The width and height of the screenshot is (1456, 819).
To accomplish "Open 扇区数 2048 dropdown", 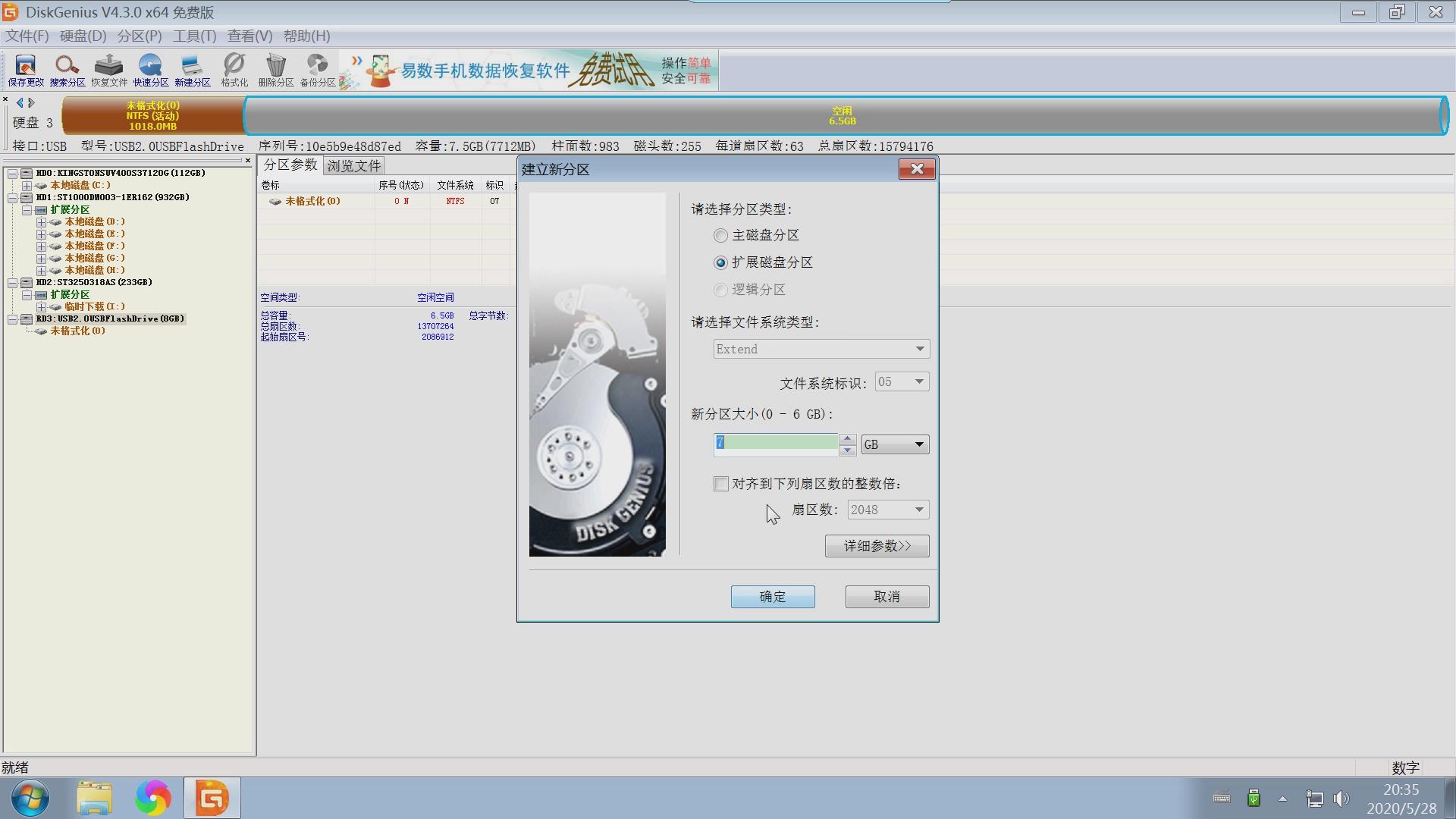I will tap(888, 510).
